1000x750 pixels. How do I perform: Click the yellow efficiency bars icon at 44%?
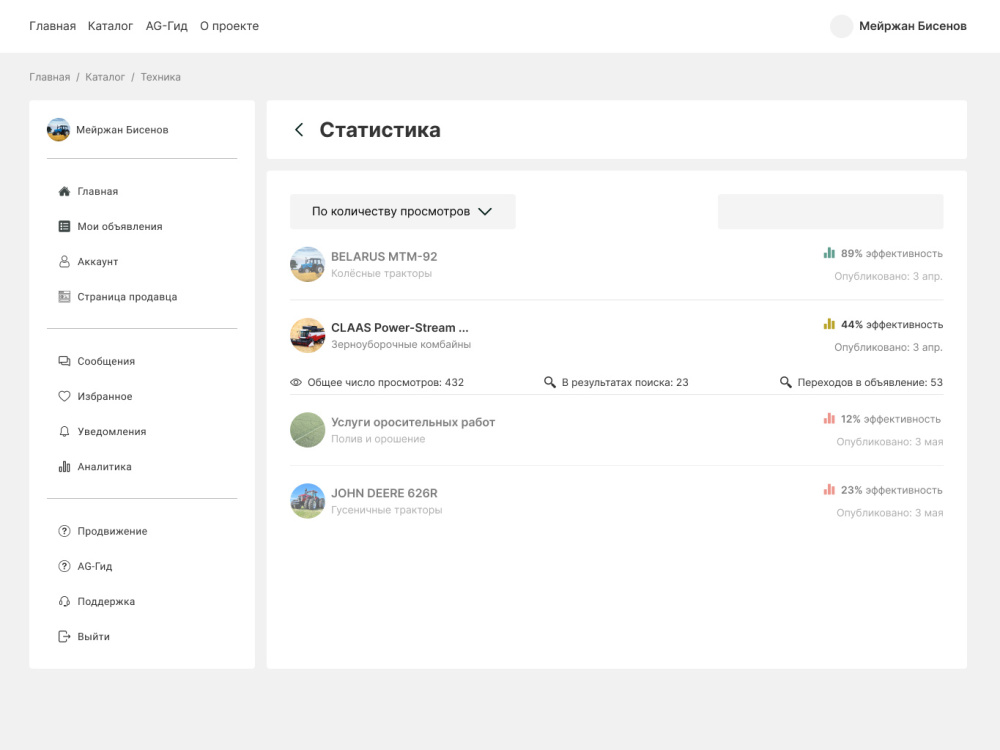click(x=829, y=324)
